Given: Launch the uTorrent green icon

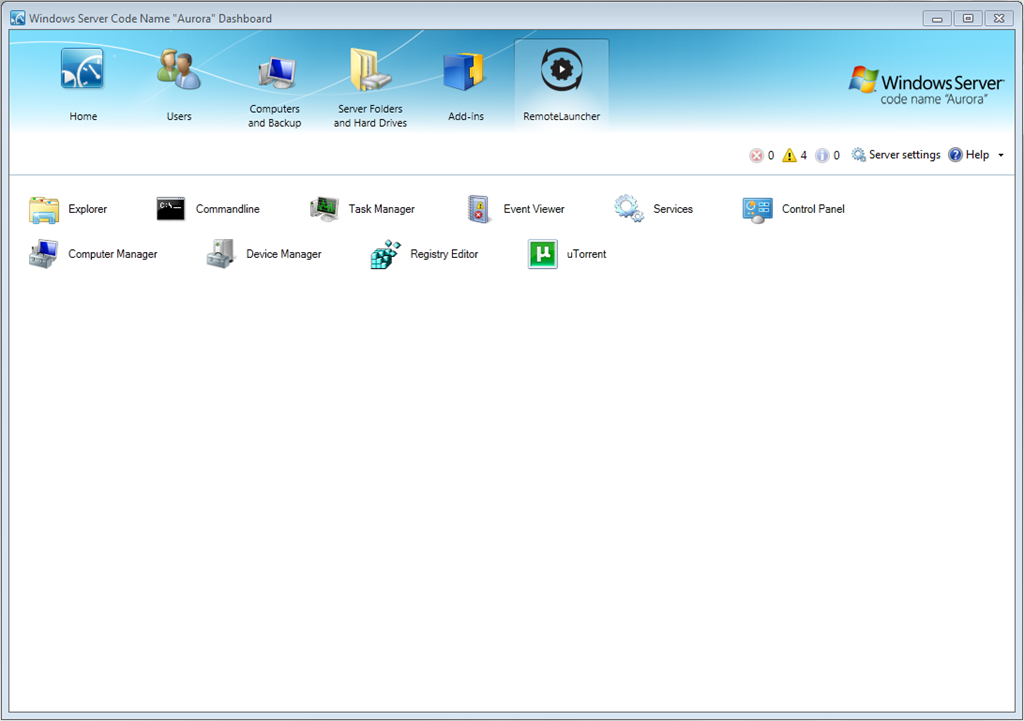Looking at the screenshot, I should pos(542,254).
